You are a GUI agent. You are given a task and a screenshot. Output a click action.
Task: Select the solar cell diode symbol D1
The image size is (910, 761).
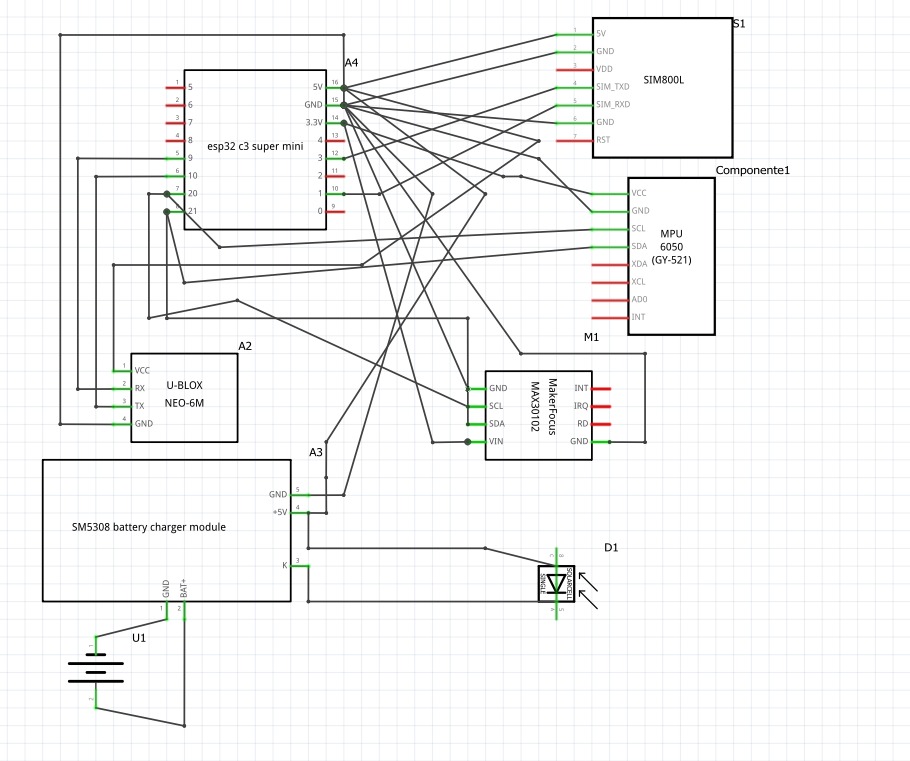point(557,583)
